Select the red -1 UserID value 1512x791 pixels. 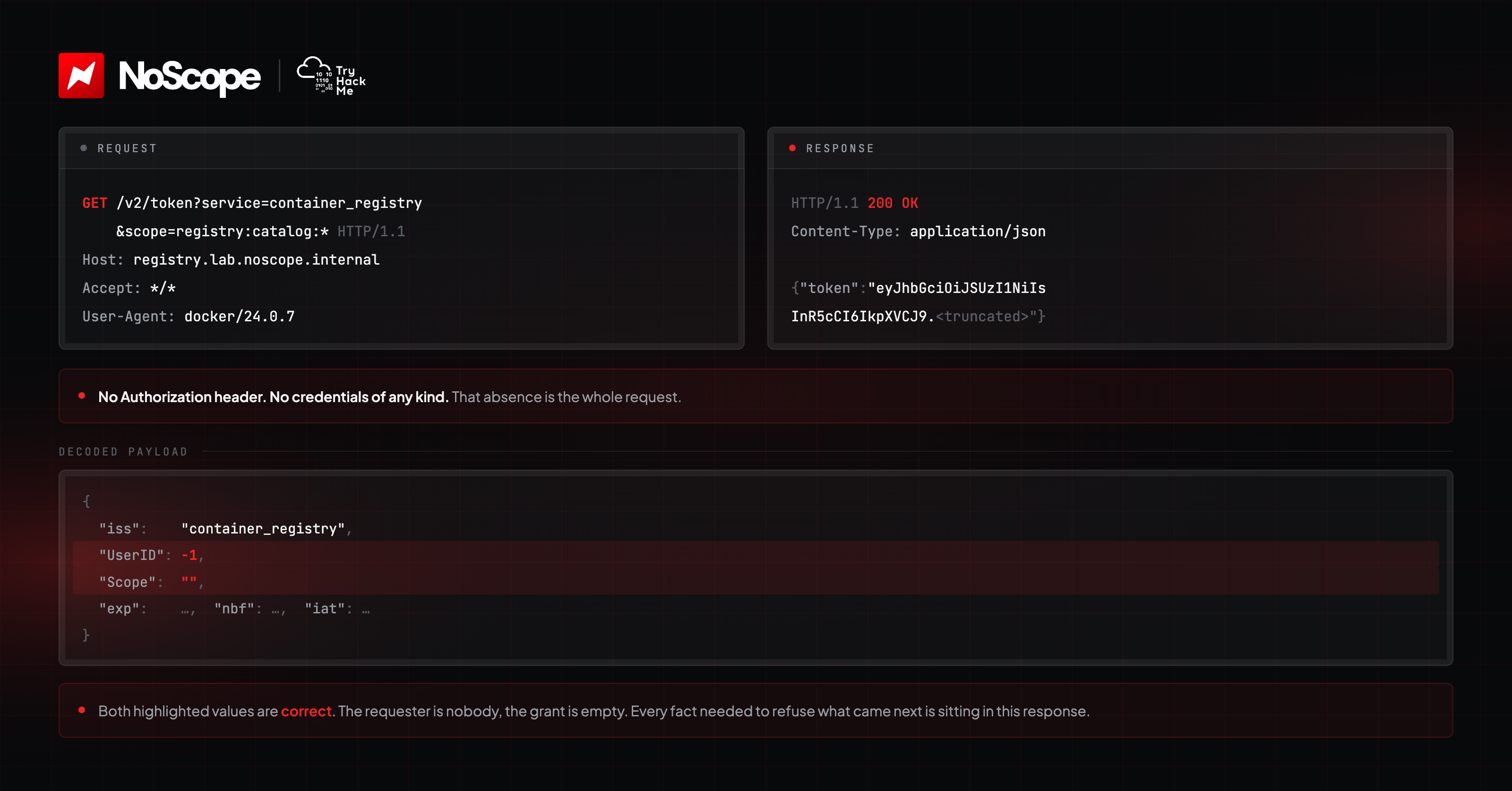point(189,555)
